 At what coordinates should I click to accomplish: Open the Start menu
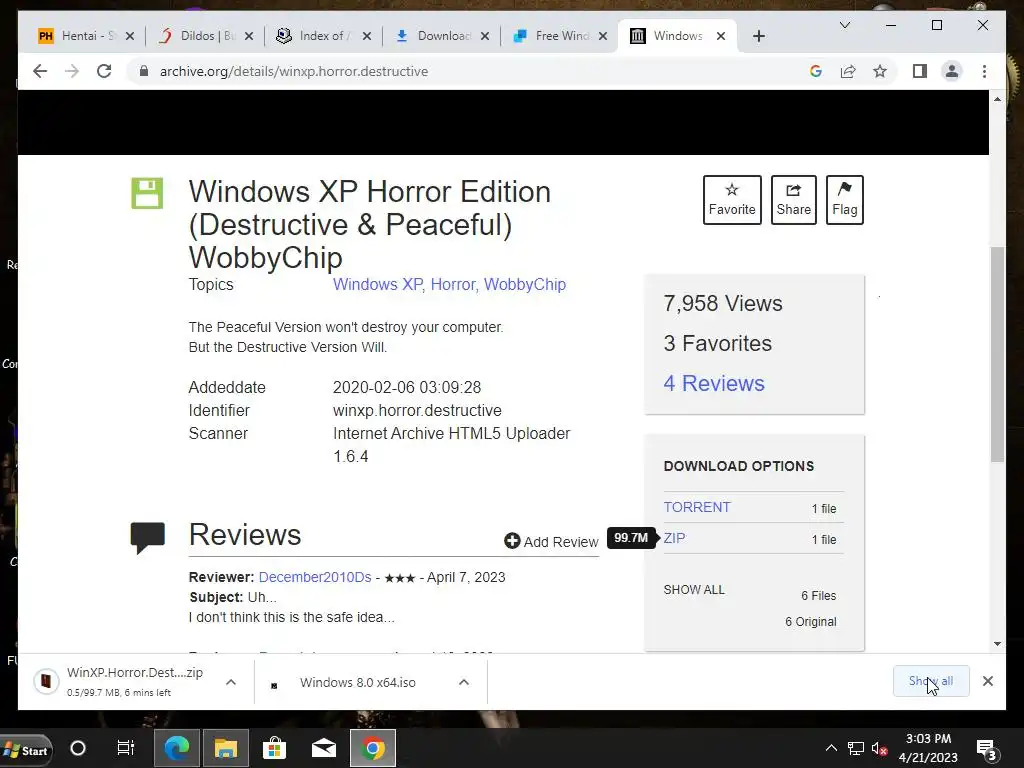click(x=25, y=749)
